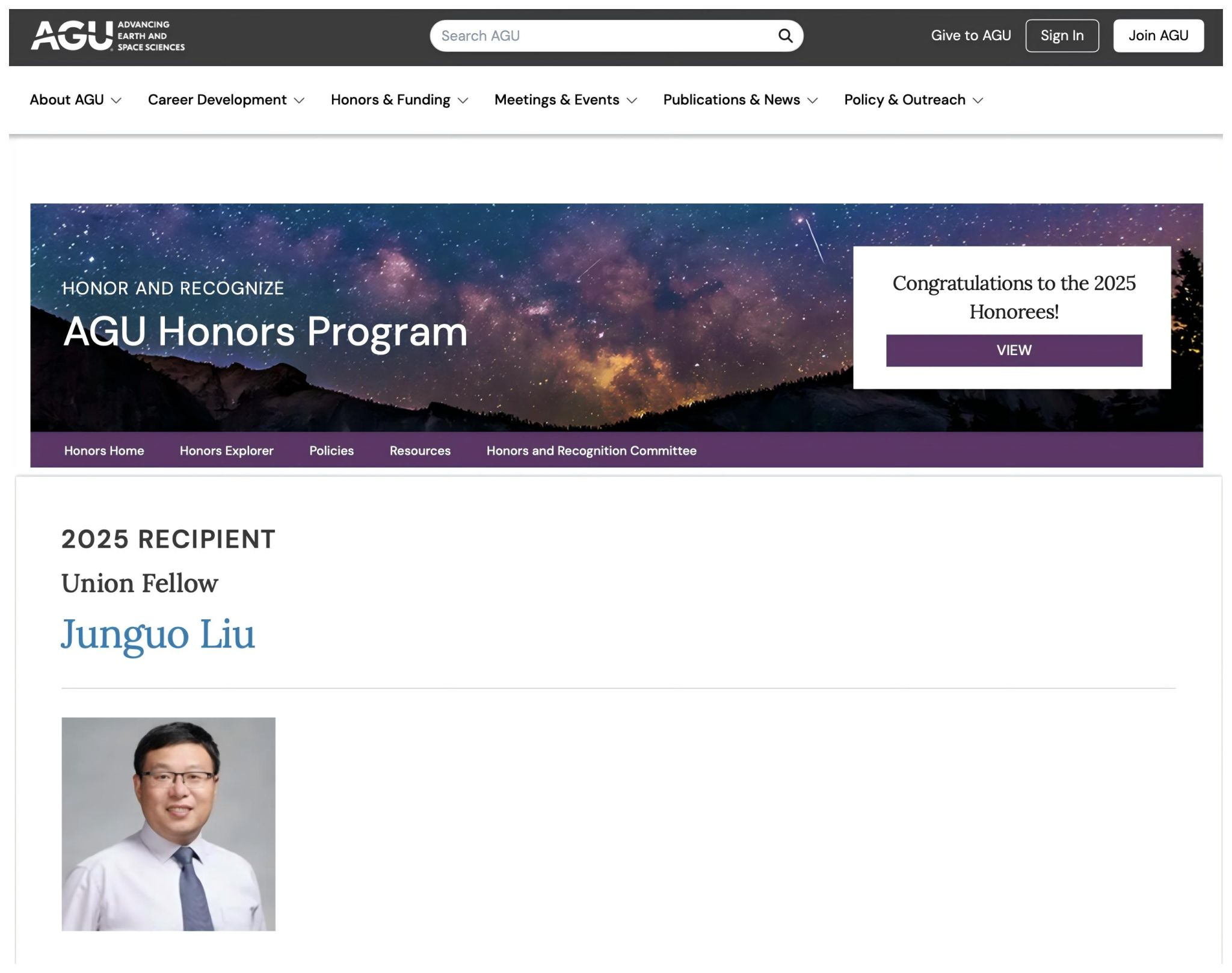The width and height of the screenshot is (1232, 973).
Task: Switch to the Honors Explorer tab
Action: pos(226,451)
